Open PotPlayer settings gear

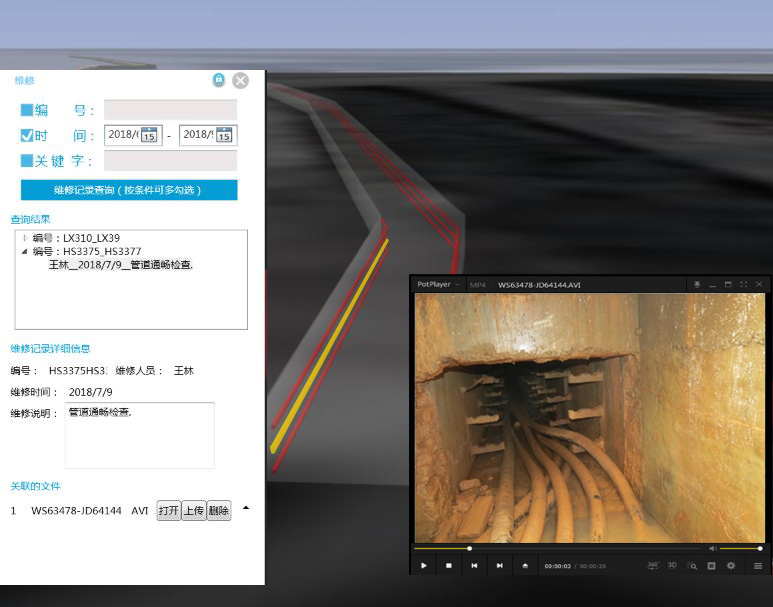click(x=731, y=566)
